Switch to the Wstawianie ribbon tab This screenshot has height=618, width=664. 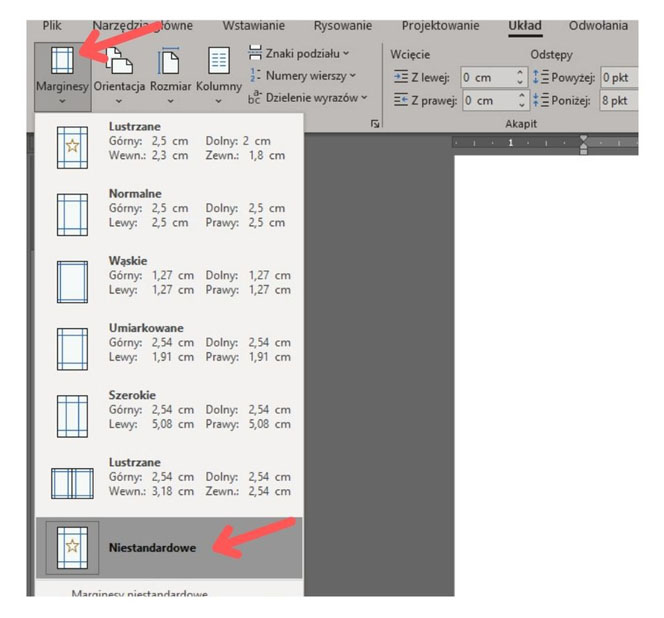tap(253, 26)
